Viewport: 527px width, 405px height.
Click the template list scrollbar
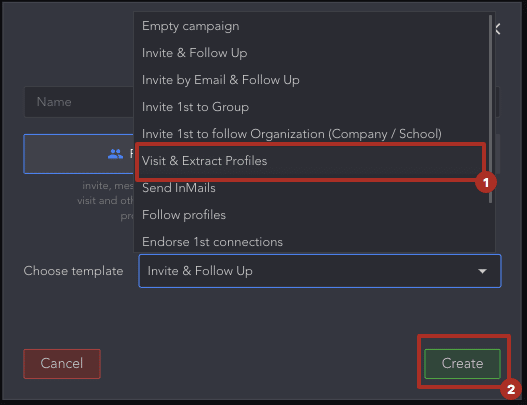(490, 109)
